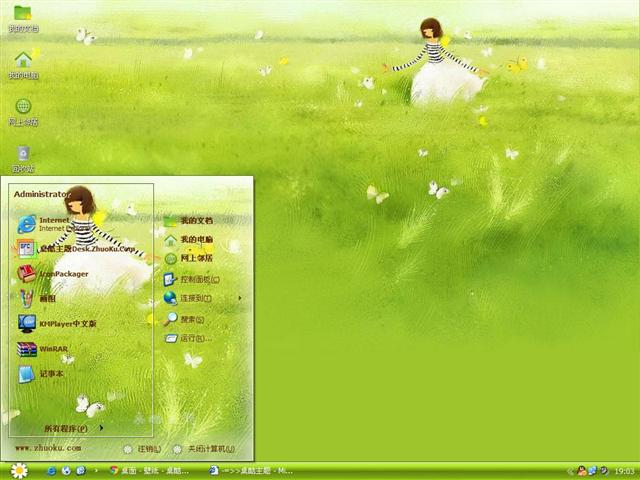The image size is (640, 480).
Task: Open 我的文档 in the start menu right column
Action: click(188, 220)
